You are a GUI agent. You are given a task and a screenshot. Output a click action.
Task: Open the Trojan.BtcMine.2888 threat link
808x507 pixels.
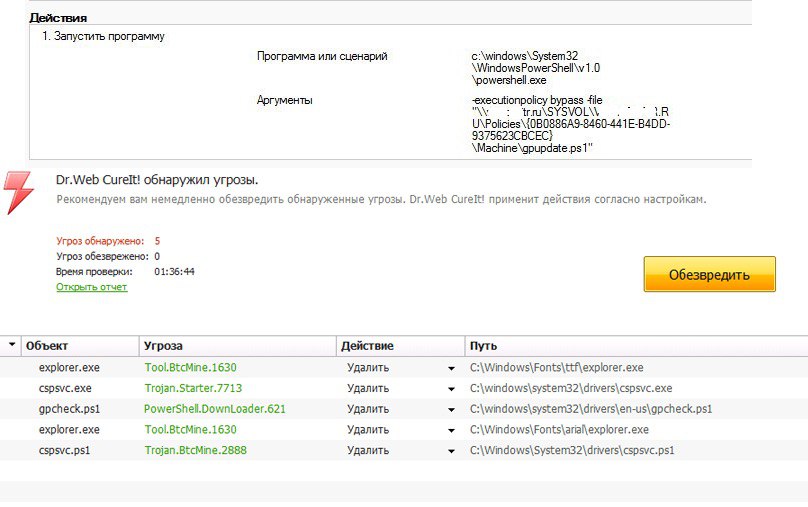195,450
